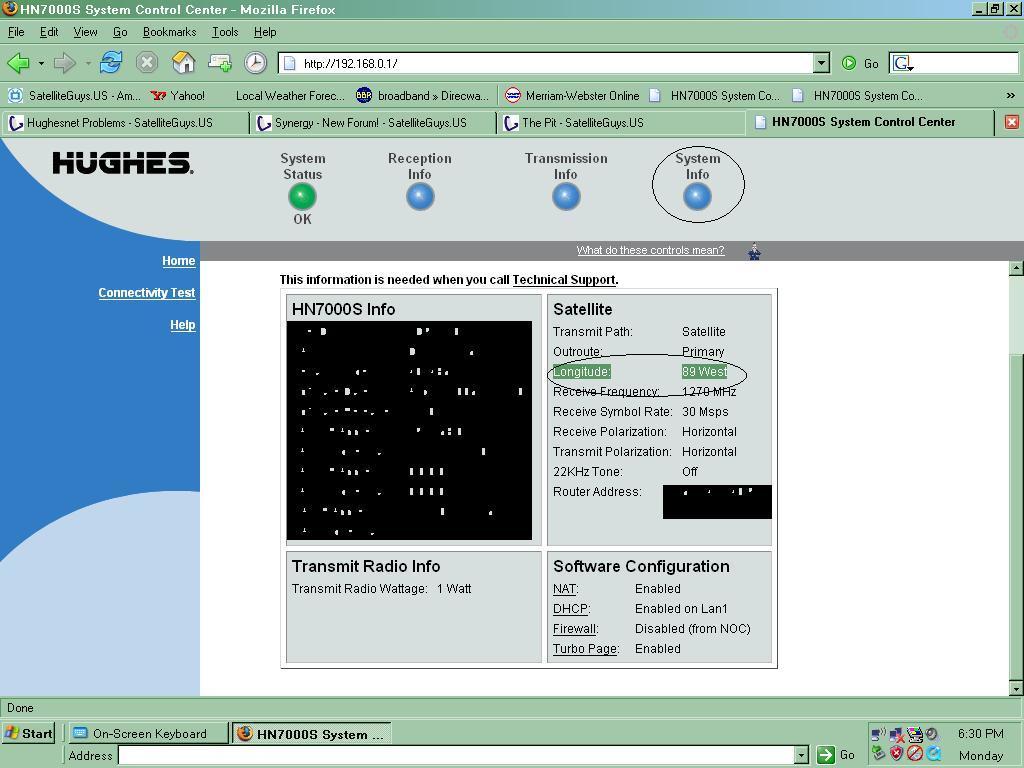Open the History clock toolbar icon
The height and width of the screenshot is (768, 1024).
[x=255, y=63]
